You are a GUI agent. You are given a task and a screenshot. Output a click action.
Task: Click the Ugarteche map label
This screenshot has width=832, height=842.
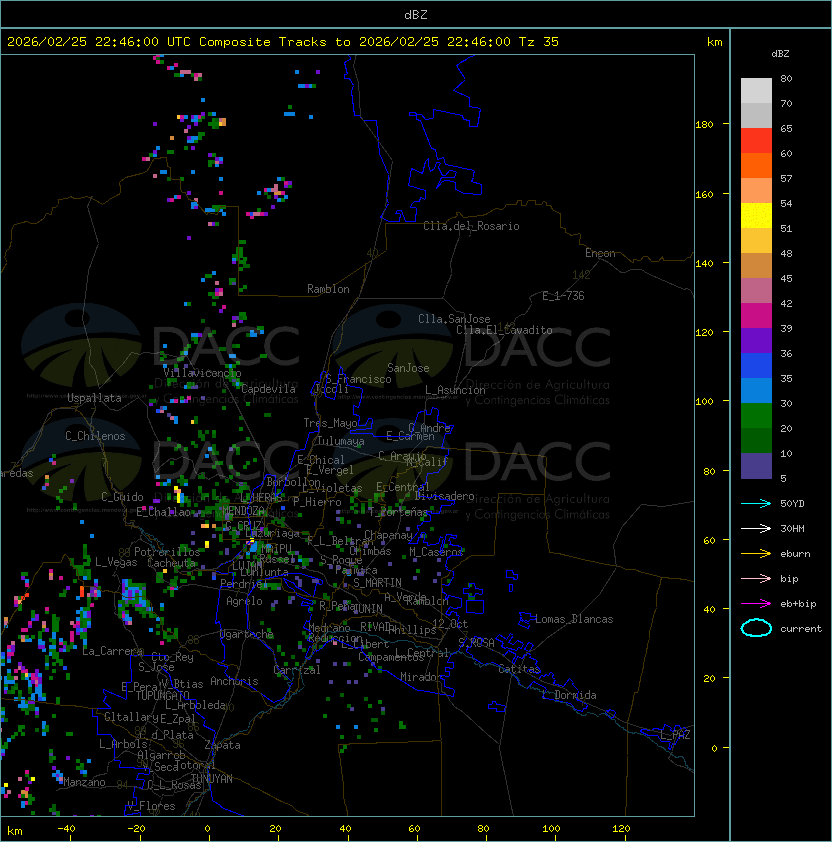[247, 634]
